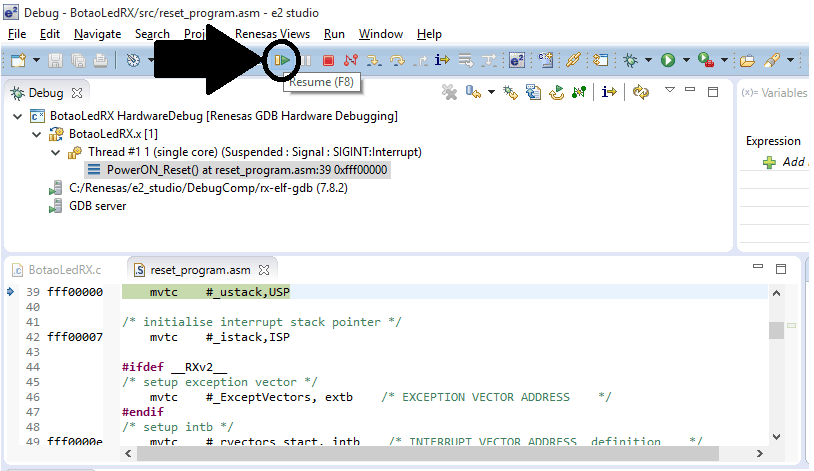This screenshot has width=814, height=471.
Task: Open the Edit menu
Action: tap(49, 34)
